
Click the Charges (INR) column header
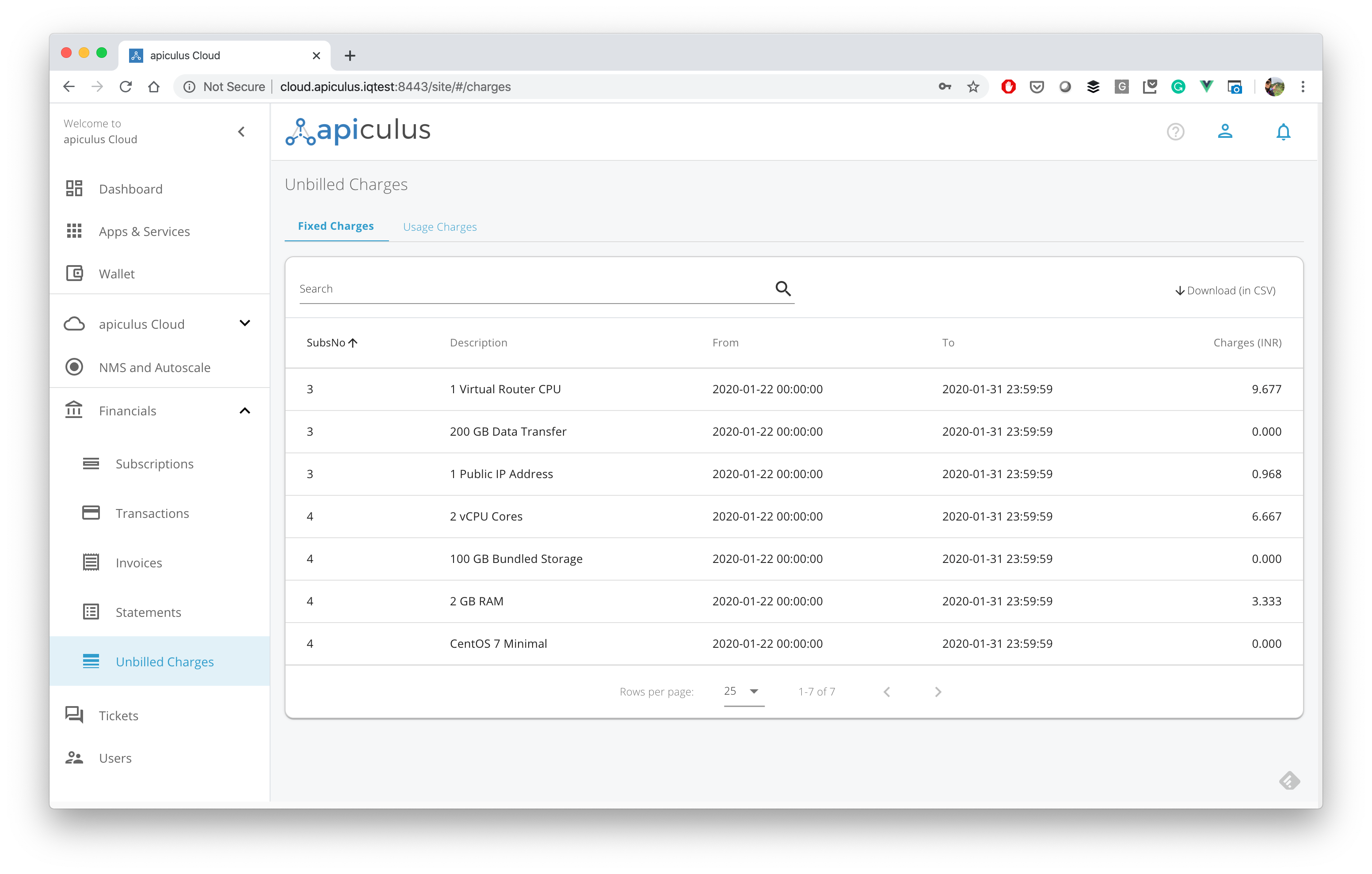[1247, 342]
